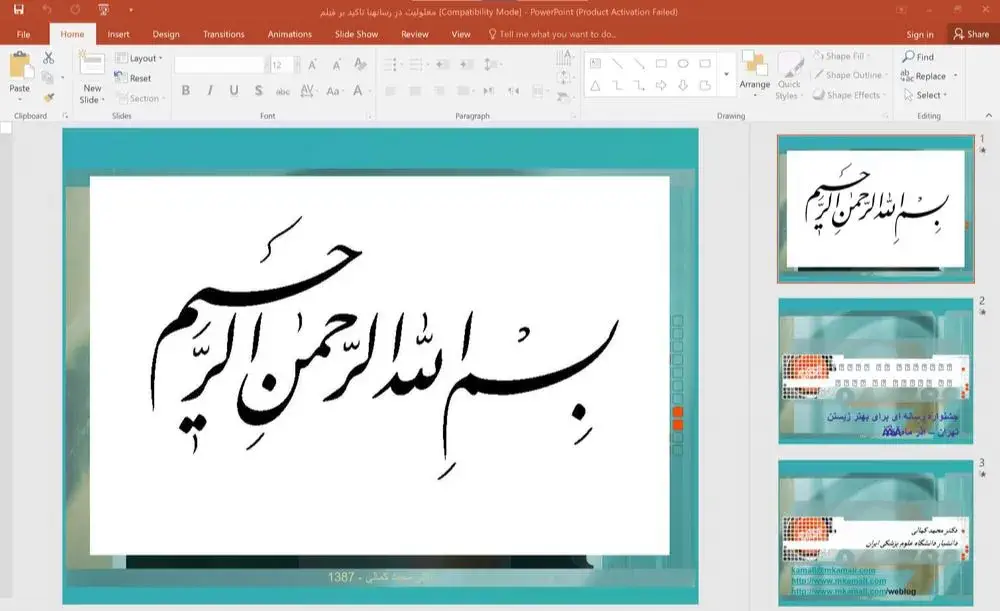Click the Sign in link

click(x=919, y=34)
